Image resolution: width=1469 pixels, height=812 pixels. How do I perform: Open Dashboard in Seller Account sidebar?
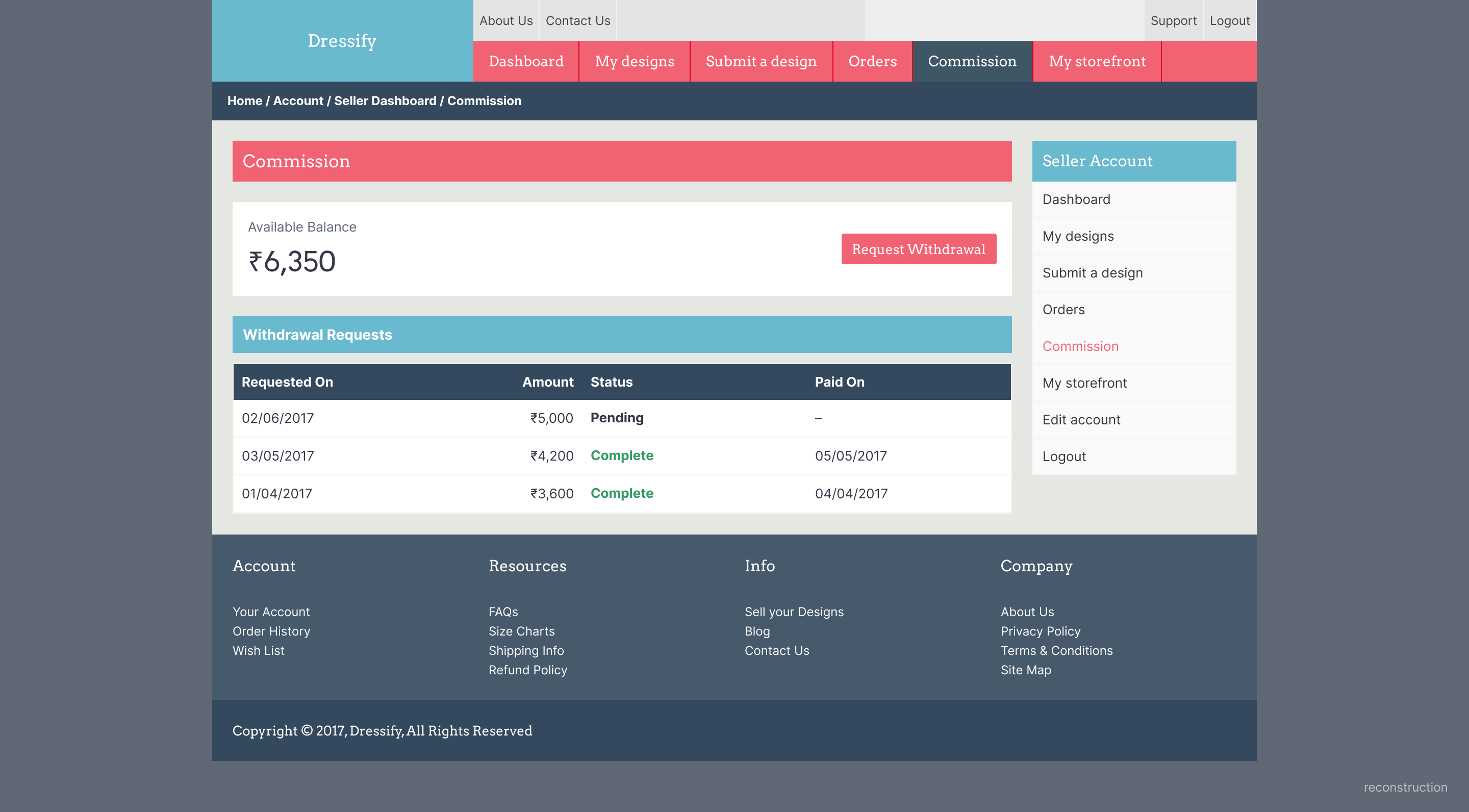[1134, 199]
